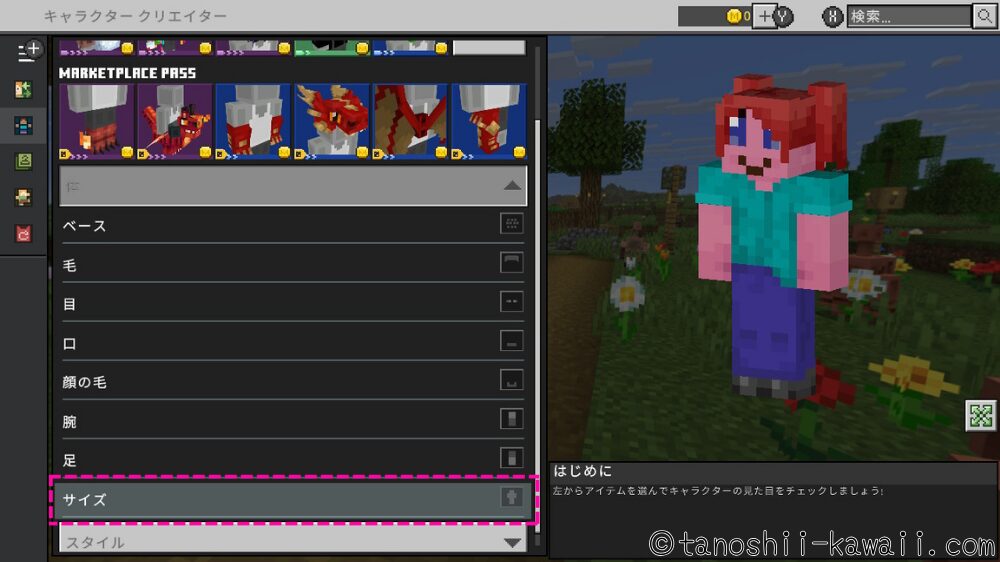
Task: Click the magnifier search button
Action: click(984, 16)
